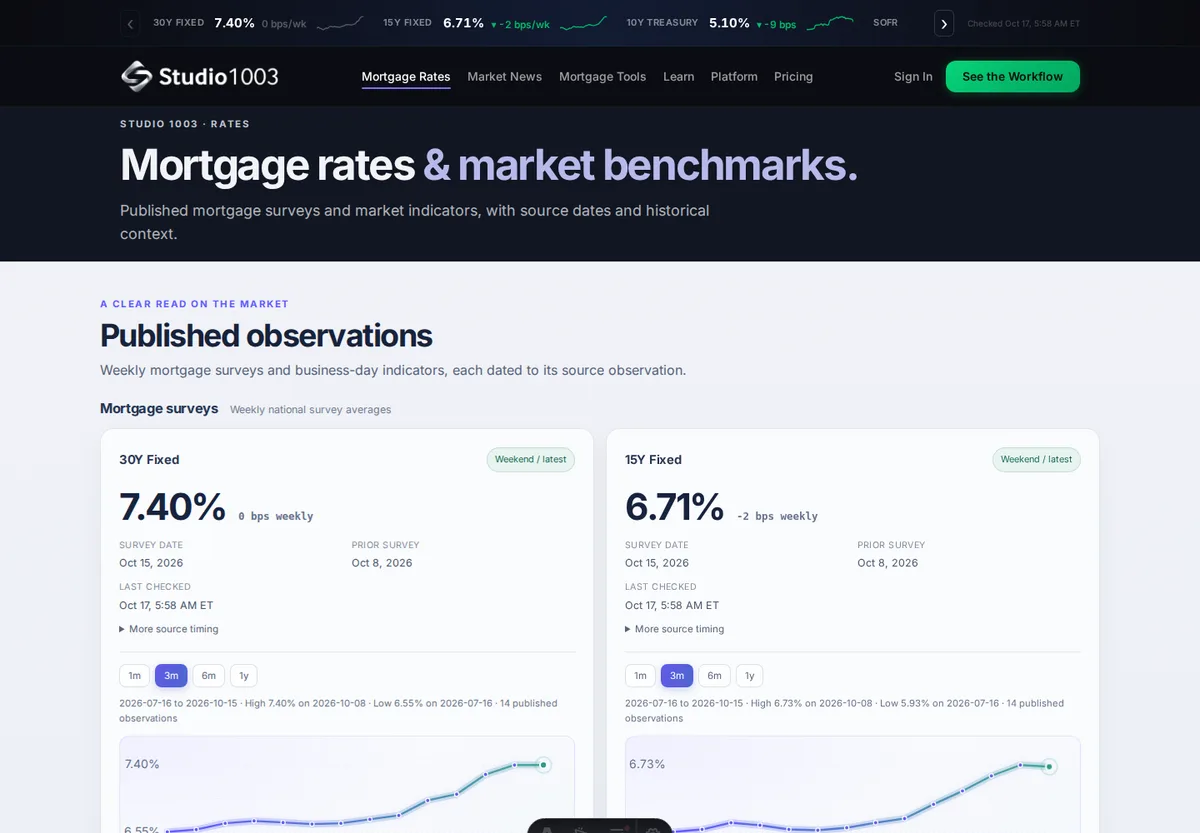Click 7.40% axis label on 30Y chart

(x=142, y=764)
